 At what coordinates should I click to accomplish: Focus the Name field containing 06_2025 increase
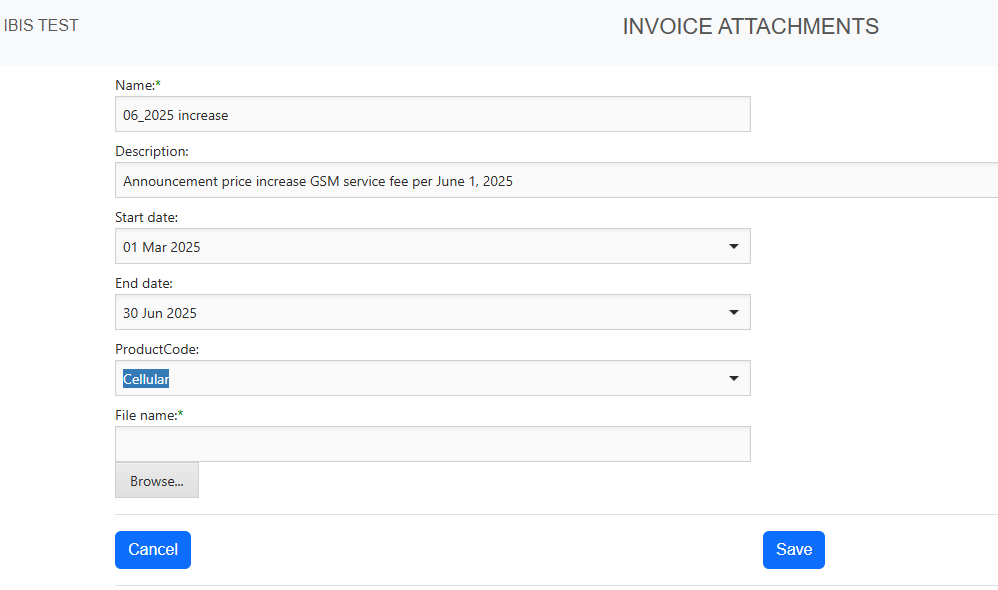click(x=432, y=115)
